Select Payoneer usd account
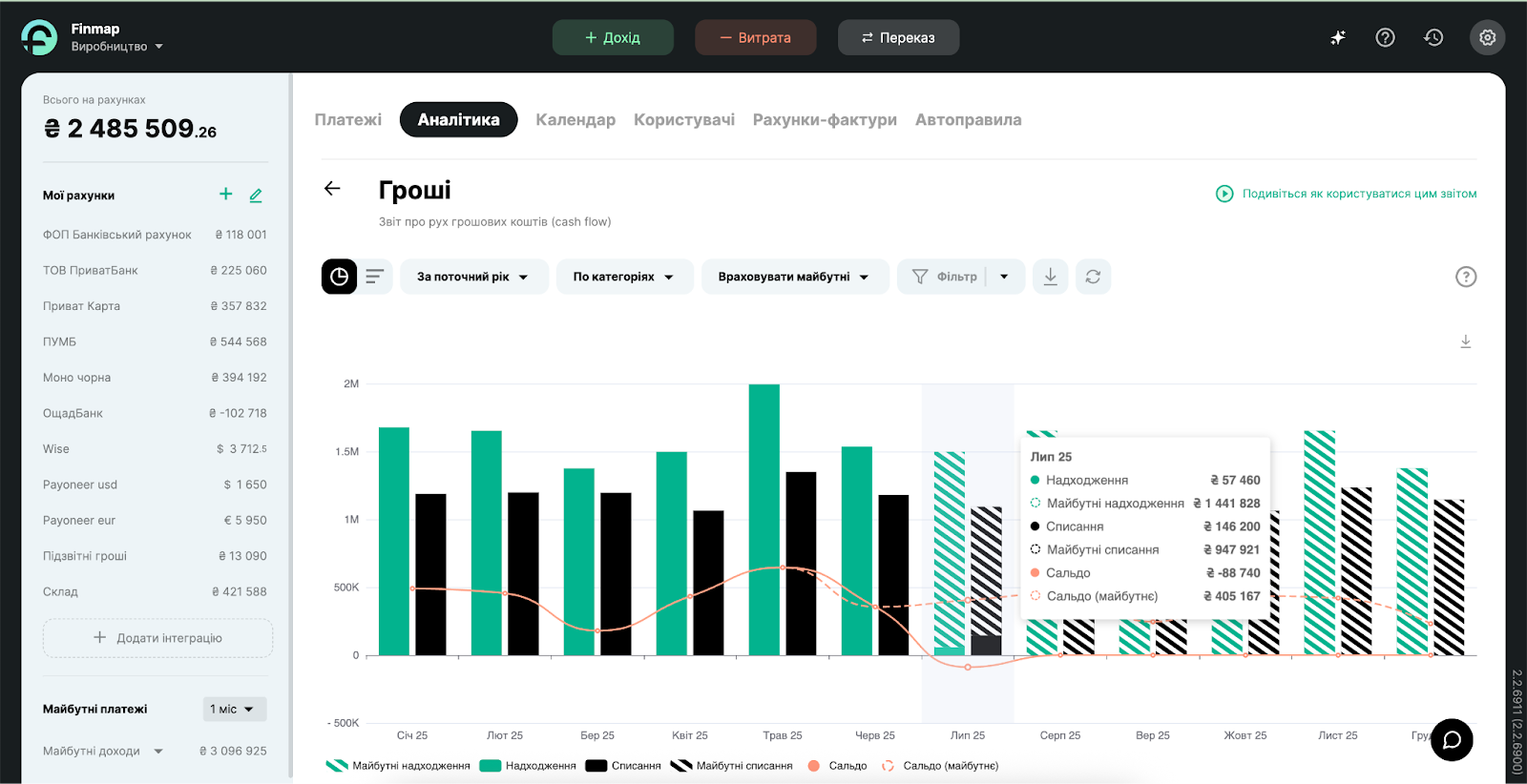Image resolution: width=1527 pixels, height=784 pixels. point(155,485)
